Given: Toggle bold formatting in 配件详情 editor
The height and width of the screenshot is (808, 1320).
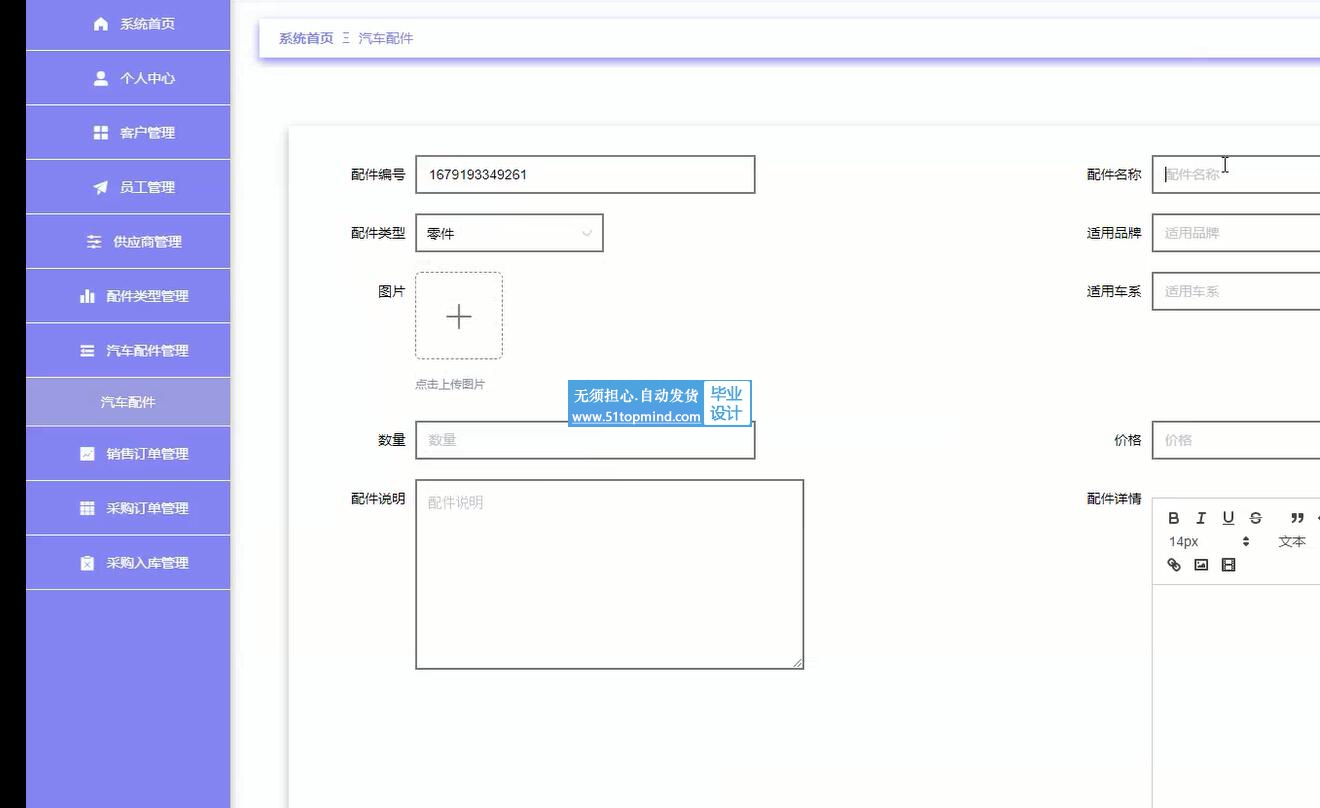Looking at the screenshot, I should pyautogui.click(x=1174, y=518).
